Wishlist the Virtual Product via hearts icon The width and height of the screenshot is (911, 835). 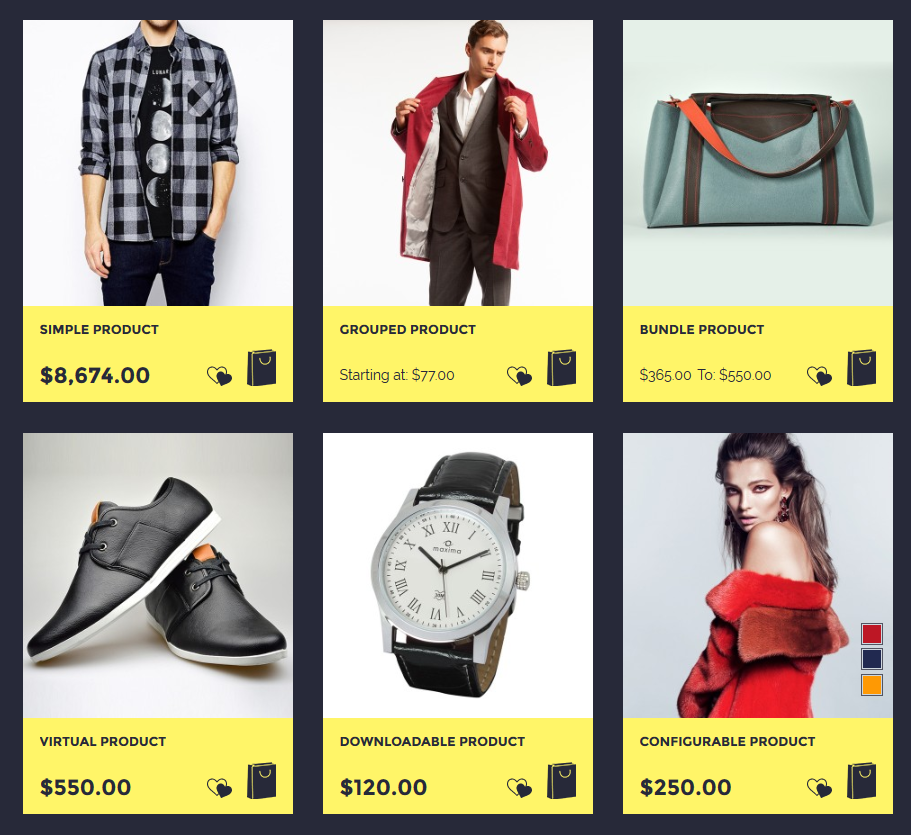220,788
